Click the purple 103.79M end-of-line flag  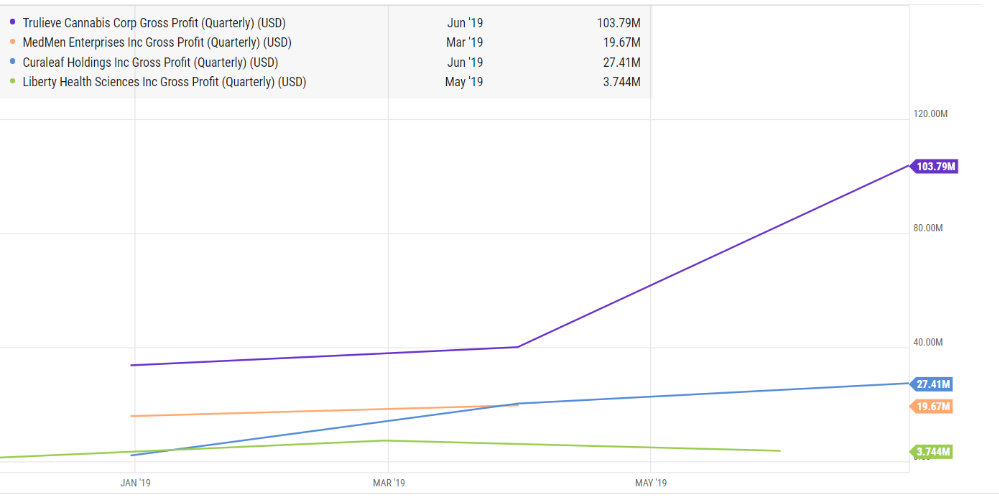point(935,167)
